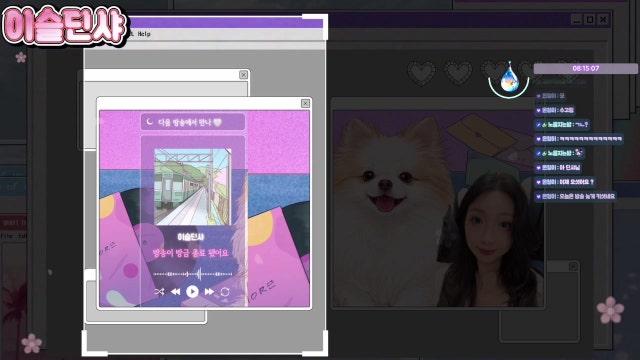Click the train platform album art
Viewport: 640px width, 360px height.
coord(193,187)
